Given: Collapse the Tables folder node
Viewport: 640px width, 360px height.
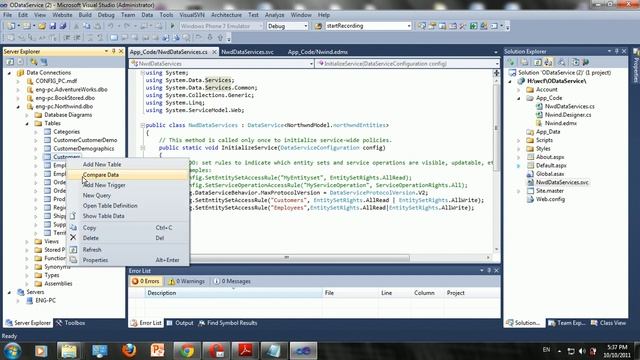Looking at the screenshot, I should (x=27, y=123).
